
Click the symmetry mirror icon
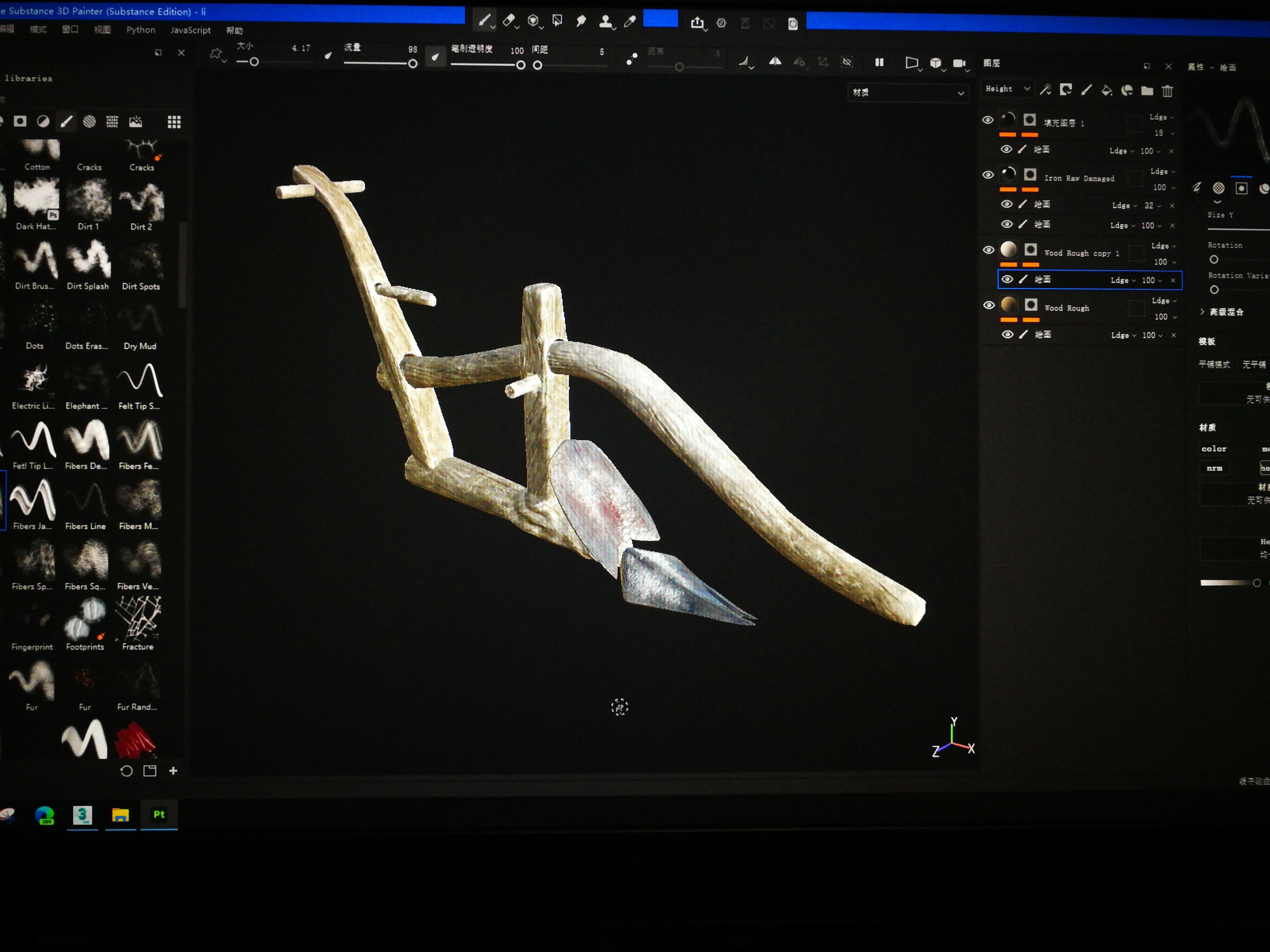pos(775,61)
